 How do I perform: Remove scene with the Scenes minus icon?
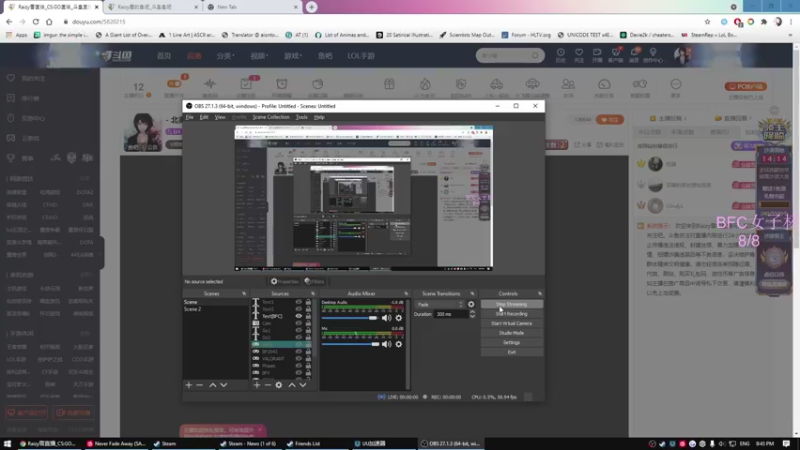[199, 385]
